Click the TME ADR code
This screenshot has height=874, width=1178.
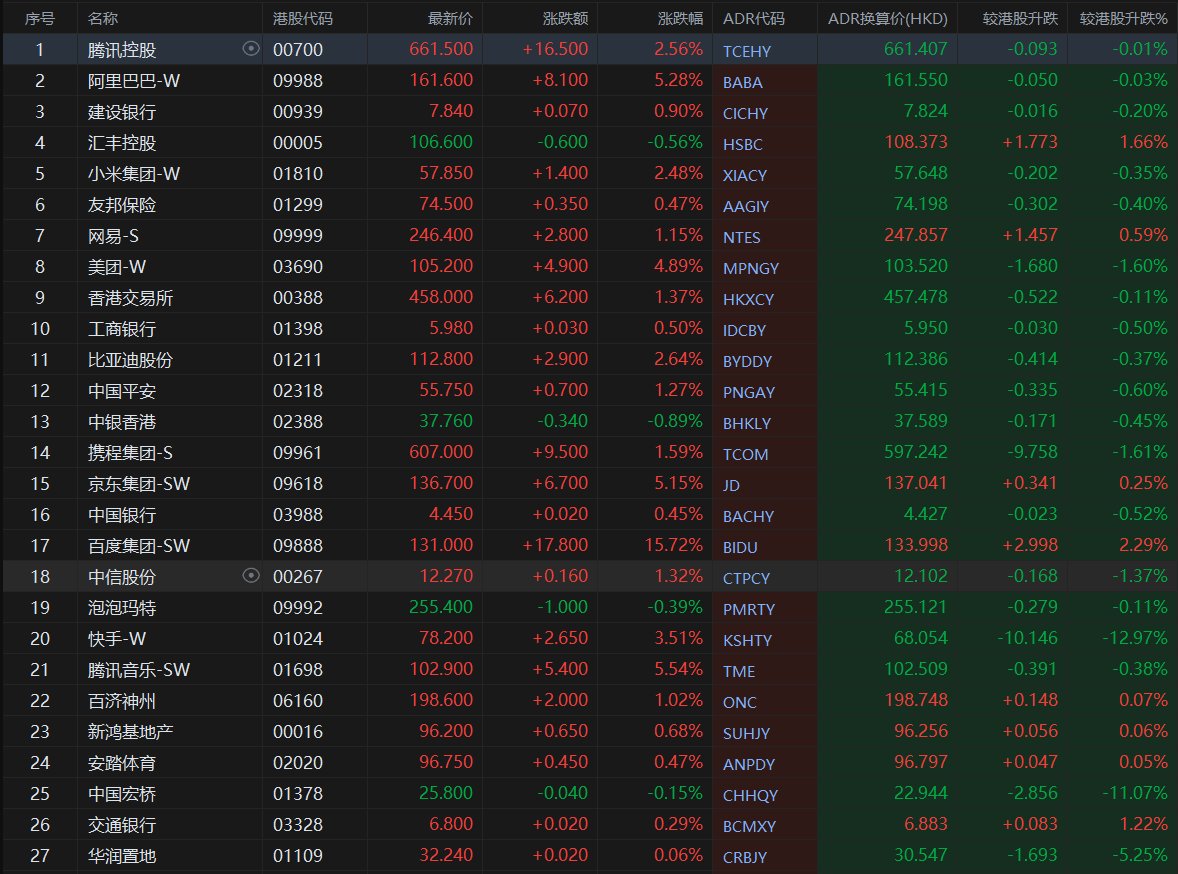point(739,671)
